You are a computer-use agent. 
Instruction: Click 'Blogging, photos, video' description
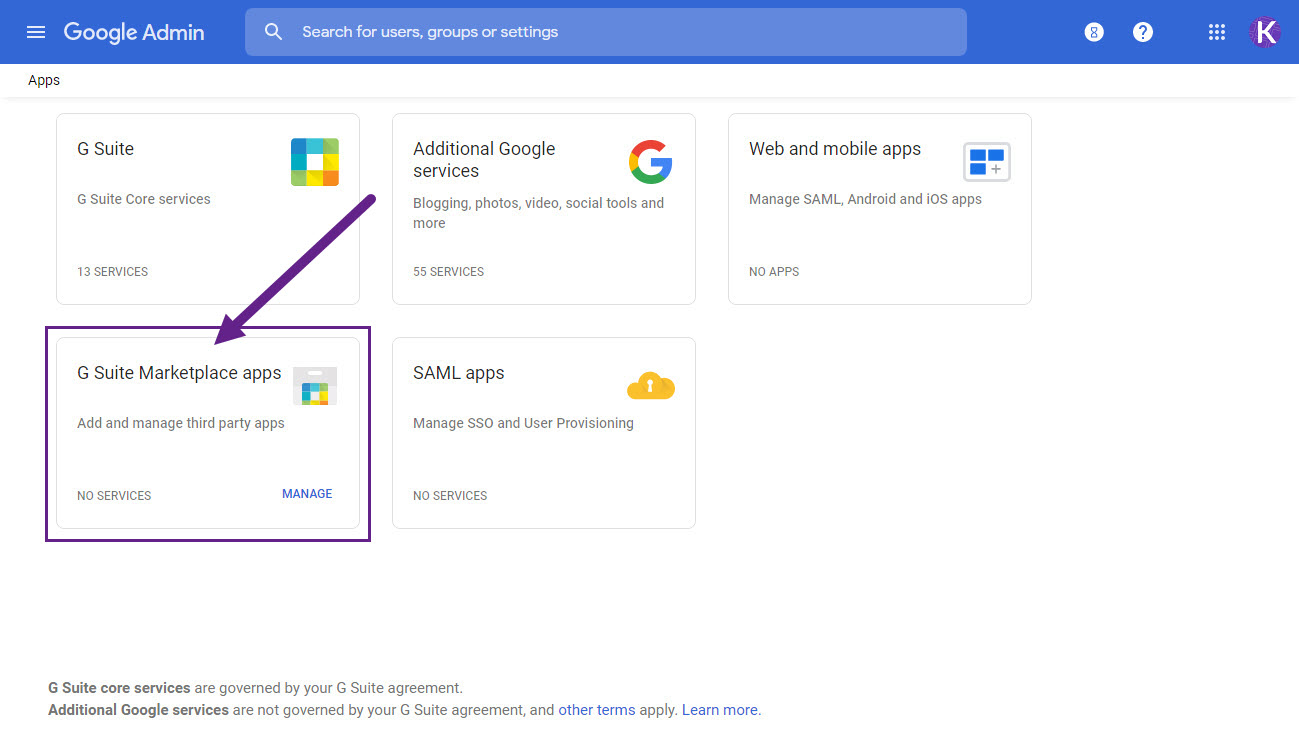tap(538, 213)
